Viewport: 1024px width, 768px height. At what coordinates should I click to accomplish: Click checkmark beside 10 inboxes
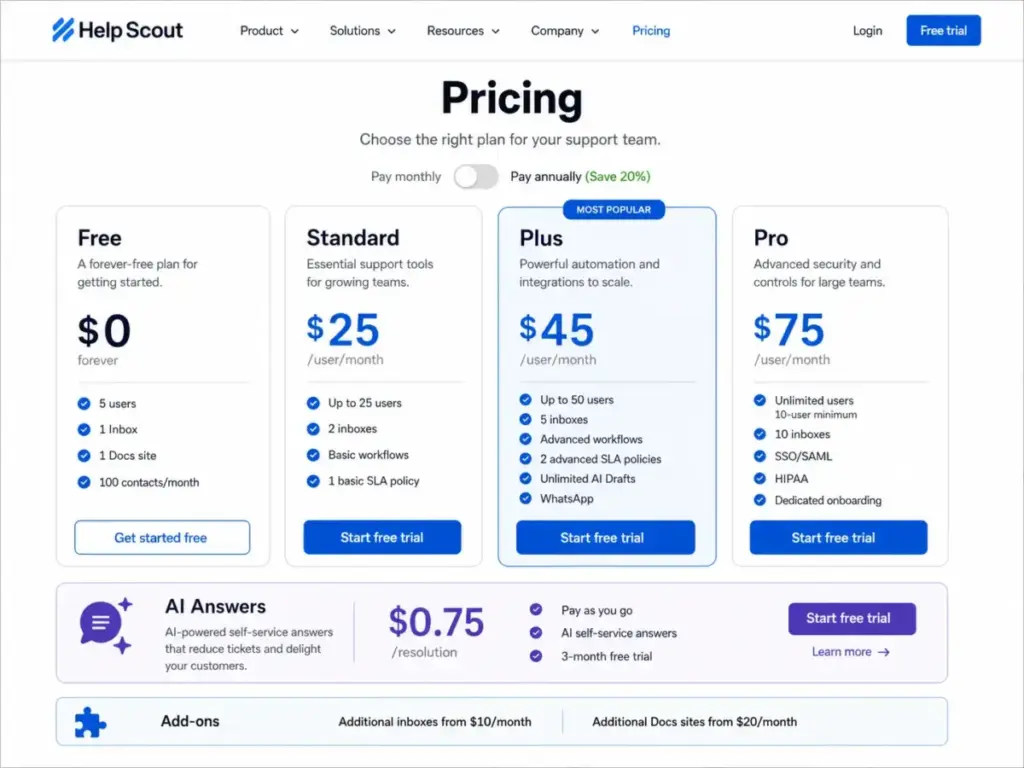[760, 434]
